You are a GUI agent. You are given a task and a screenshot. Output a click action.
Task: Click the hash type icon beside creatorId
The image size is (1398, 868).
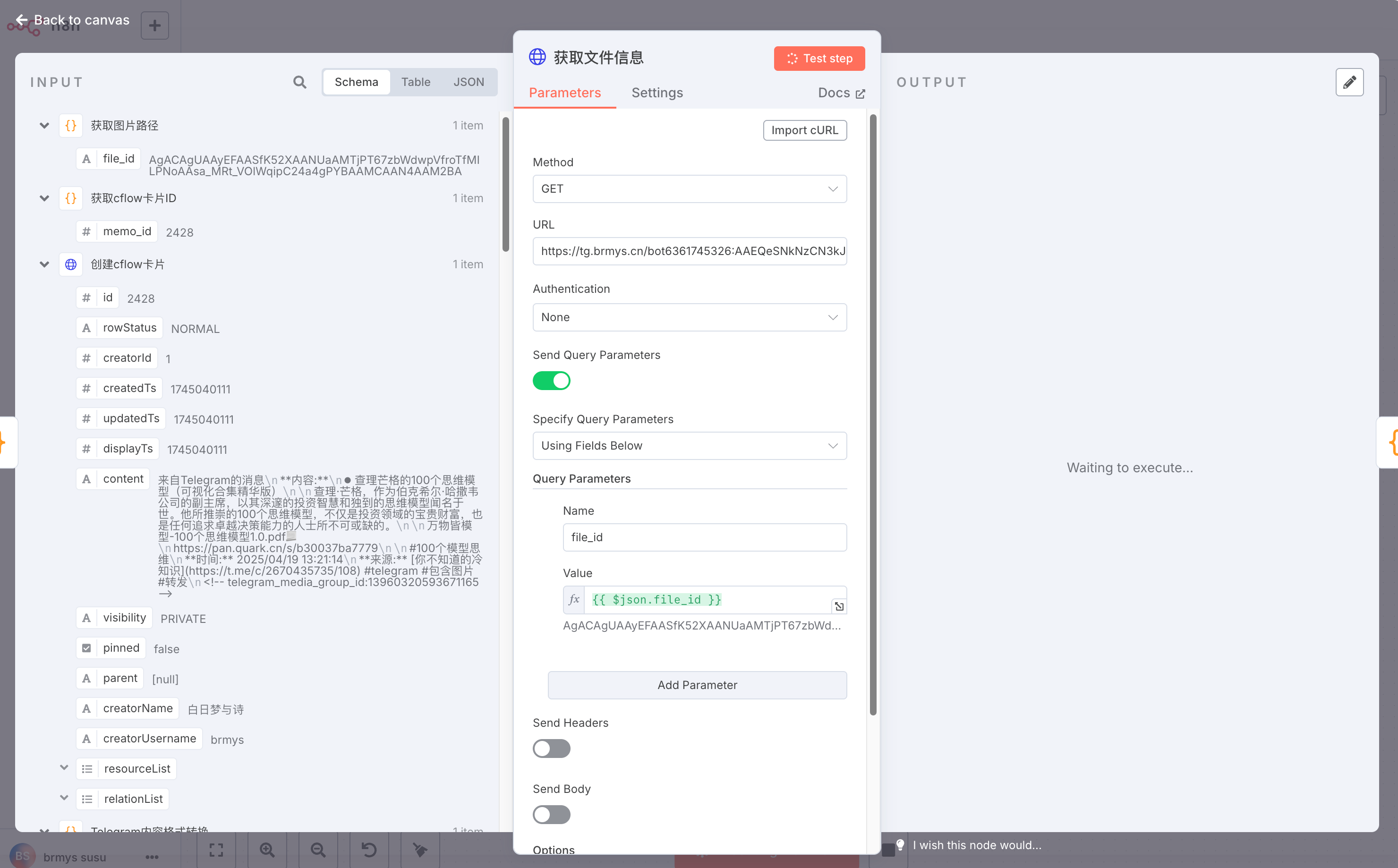86,357
